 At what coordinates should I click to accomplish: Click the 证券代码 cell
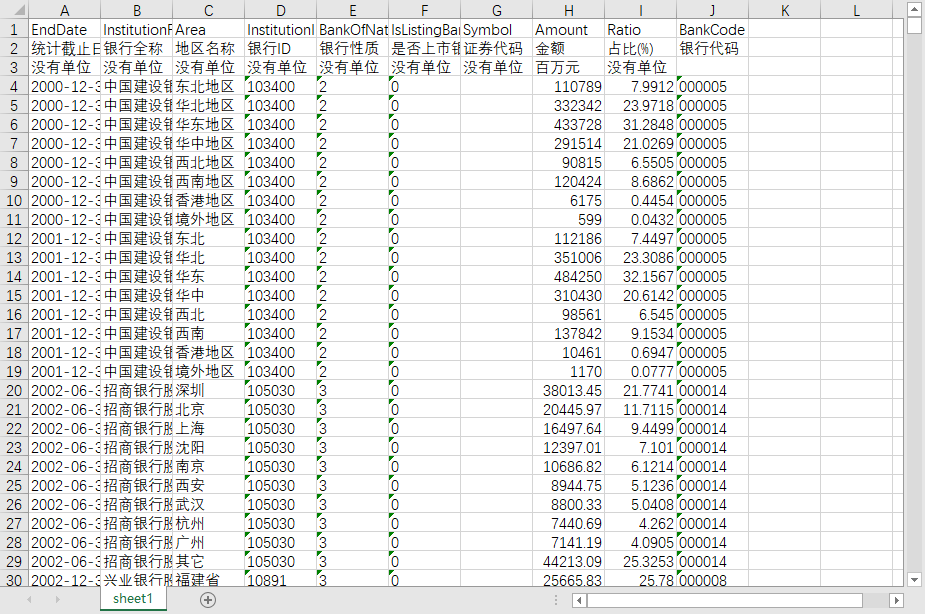coord(497,48)
